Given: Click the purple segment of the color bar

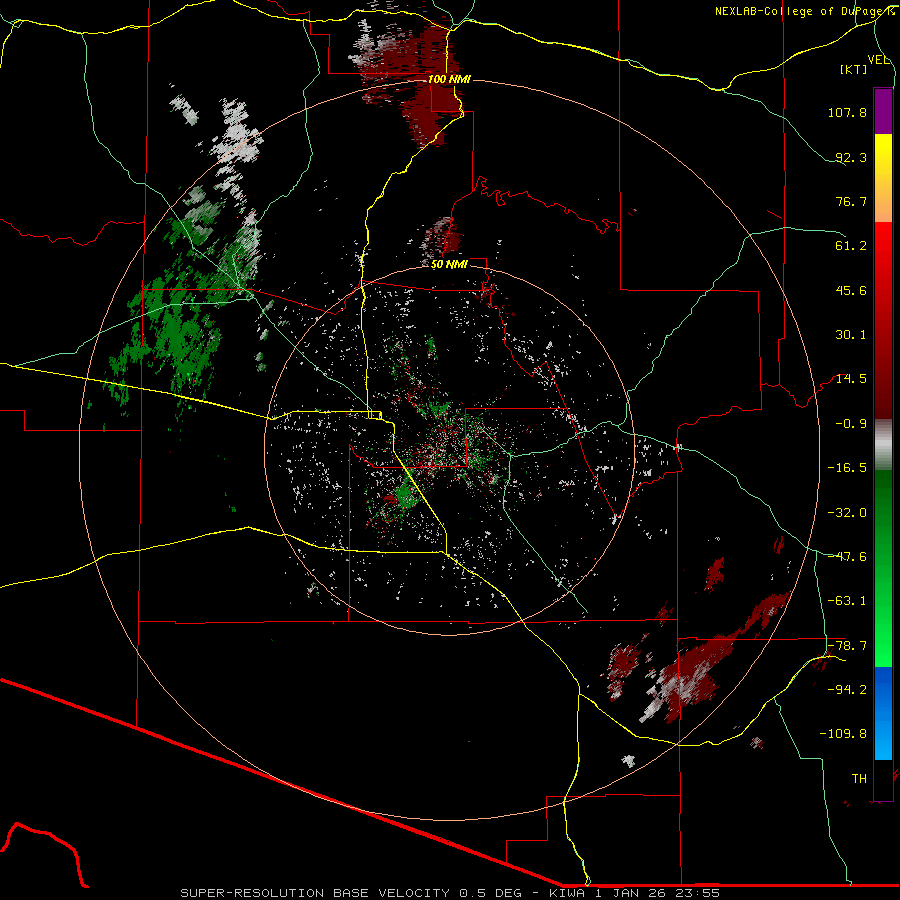Looking at the screenshot, I should coord(883,111).
